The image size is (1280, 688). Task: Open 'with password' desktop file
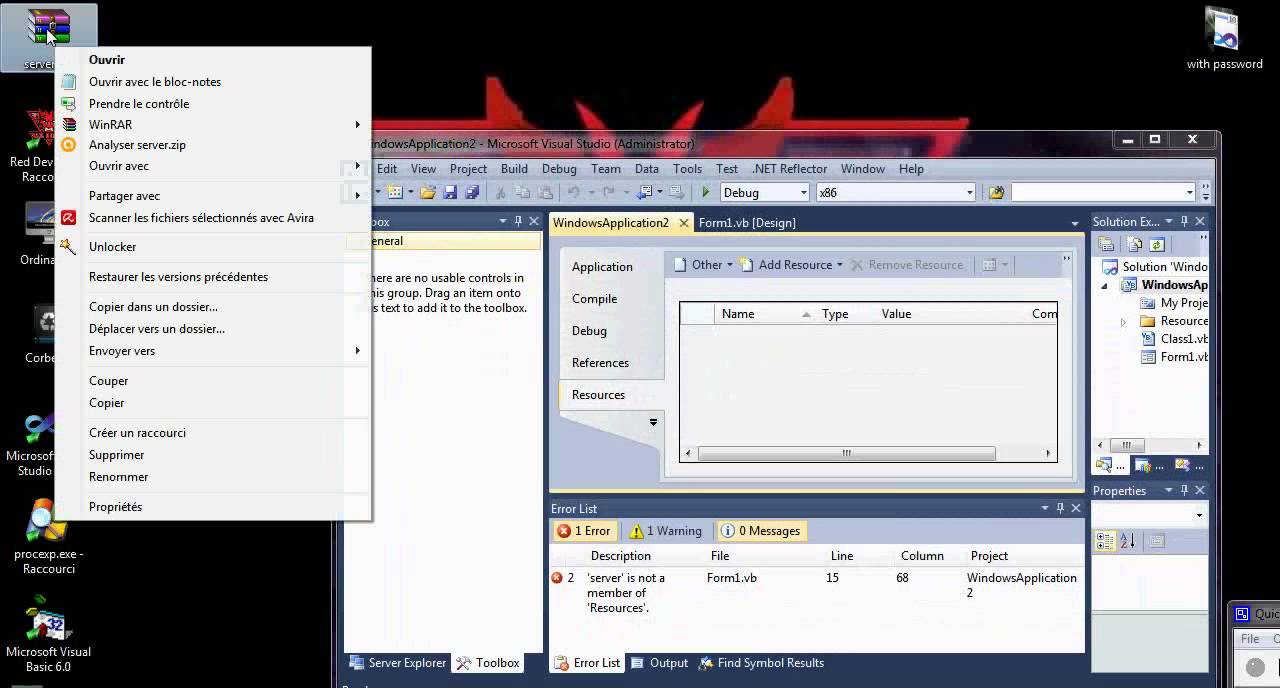coord(1224,40)
